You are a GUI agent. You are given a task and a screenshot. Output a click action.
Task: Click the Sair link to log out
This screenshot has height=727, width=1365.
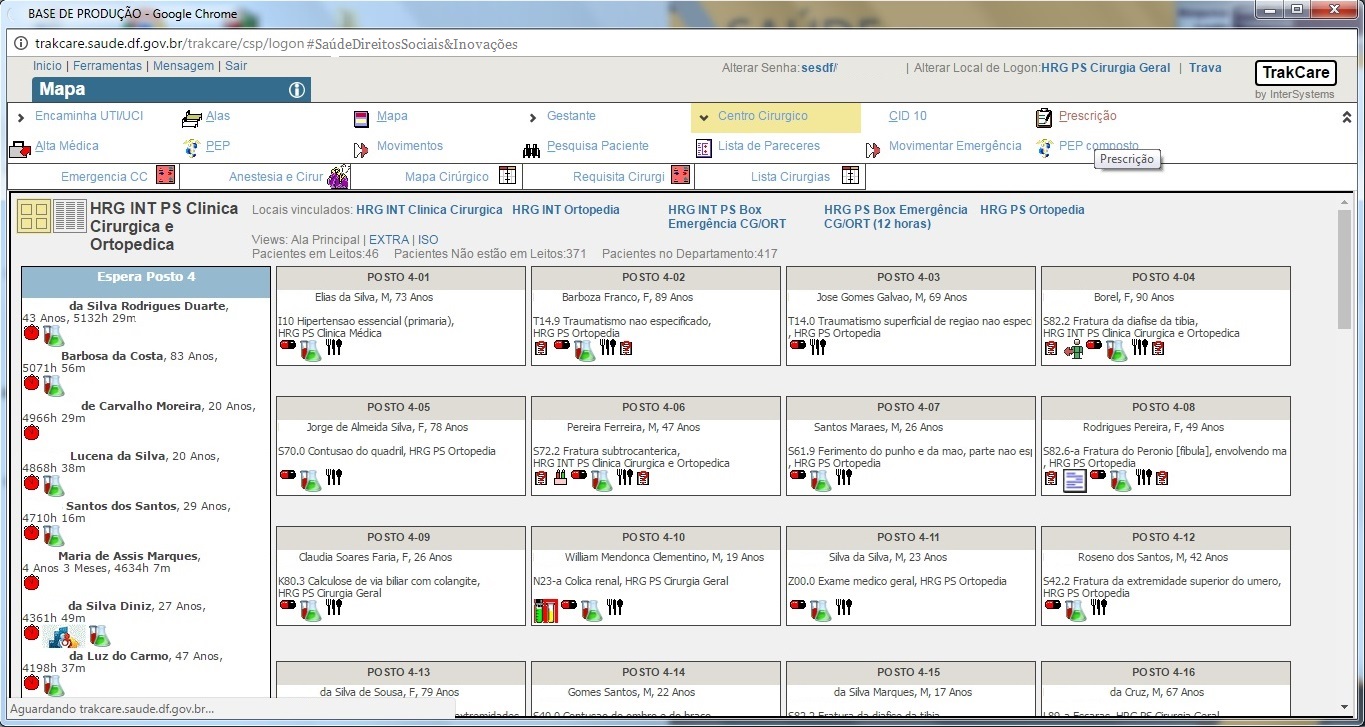(236, 66)
